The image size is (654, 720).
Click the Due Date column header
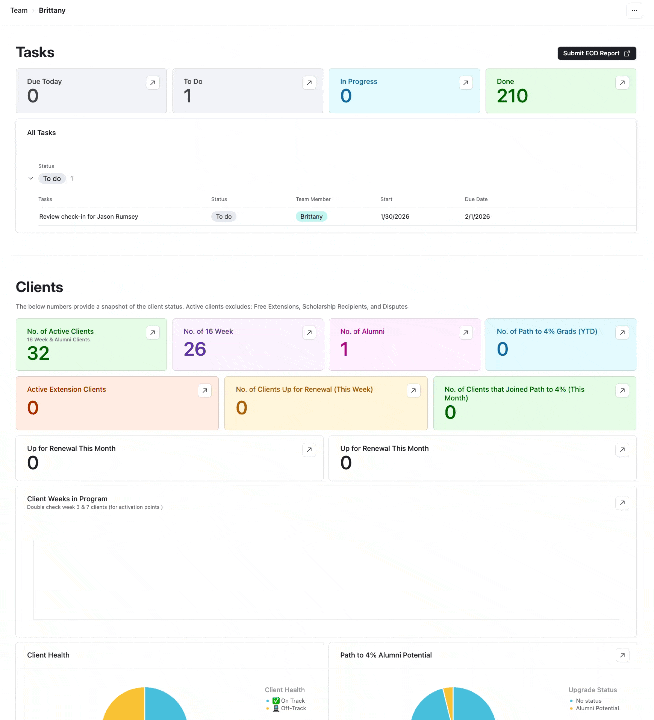(x=476, y=199)
